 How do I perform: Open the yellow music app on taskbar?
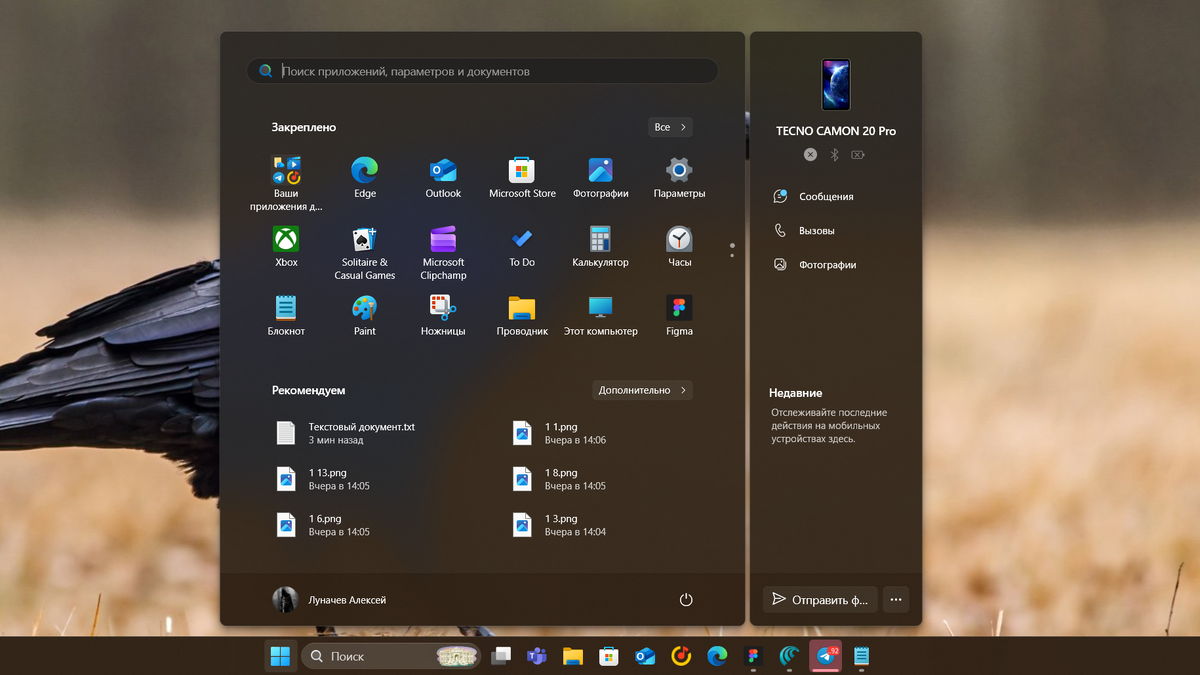(x=681, y=656)
